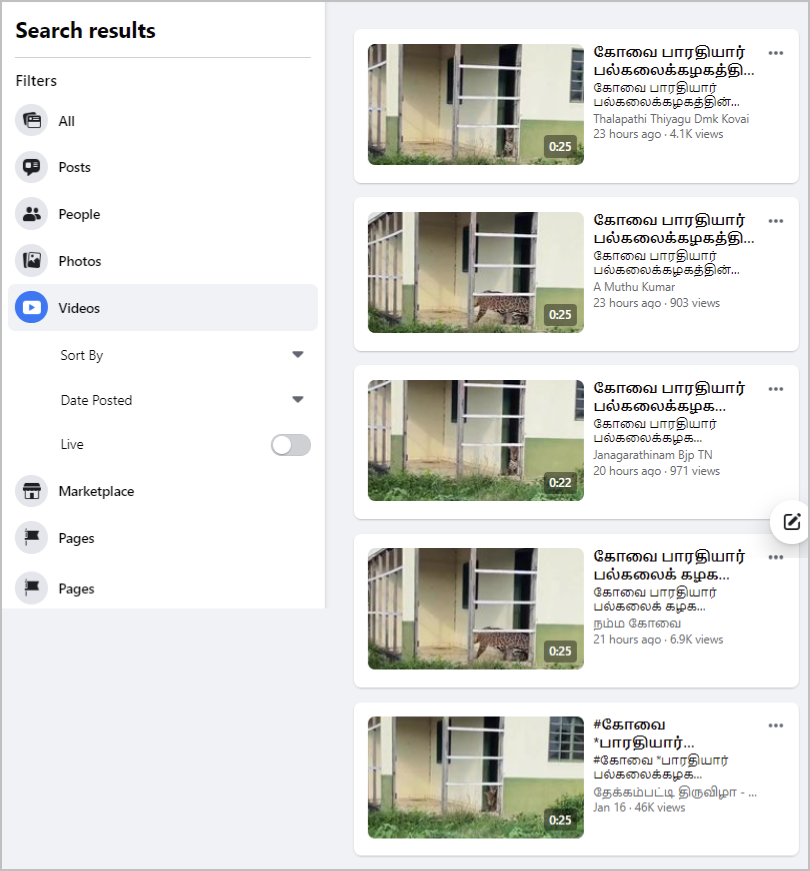Choose the Photos filter icon
810x871 pixels.
coord(32,261)
